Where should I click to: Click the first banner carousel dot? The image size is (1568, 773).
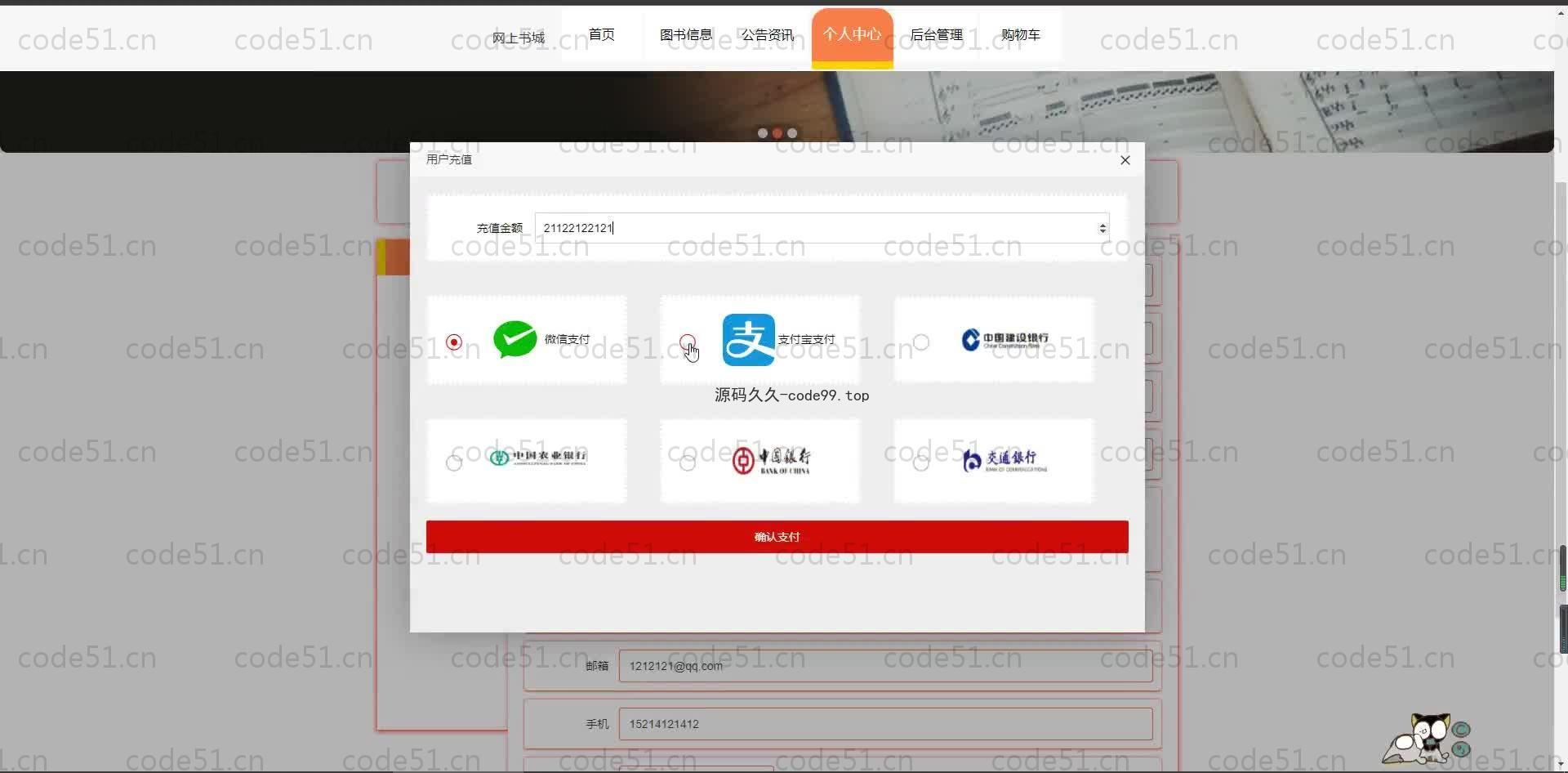(x=763, y=133)
